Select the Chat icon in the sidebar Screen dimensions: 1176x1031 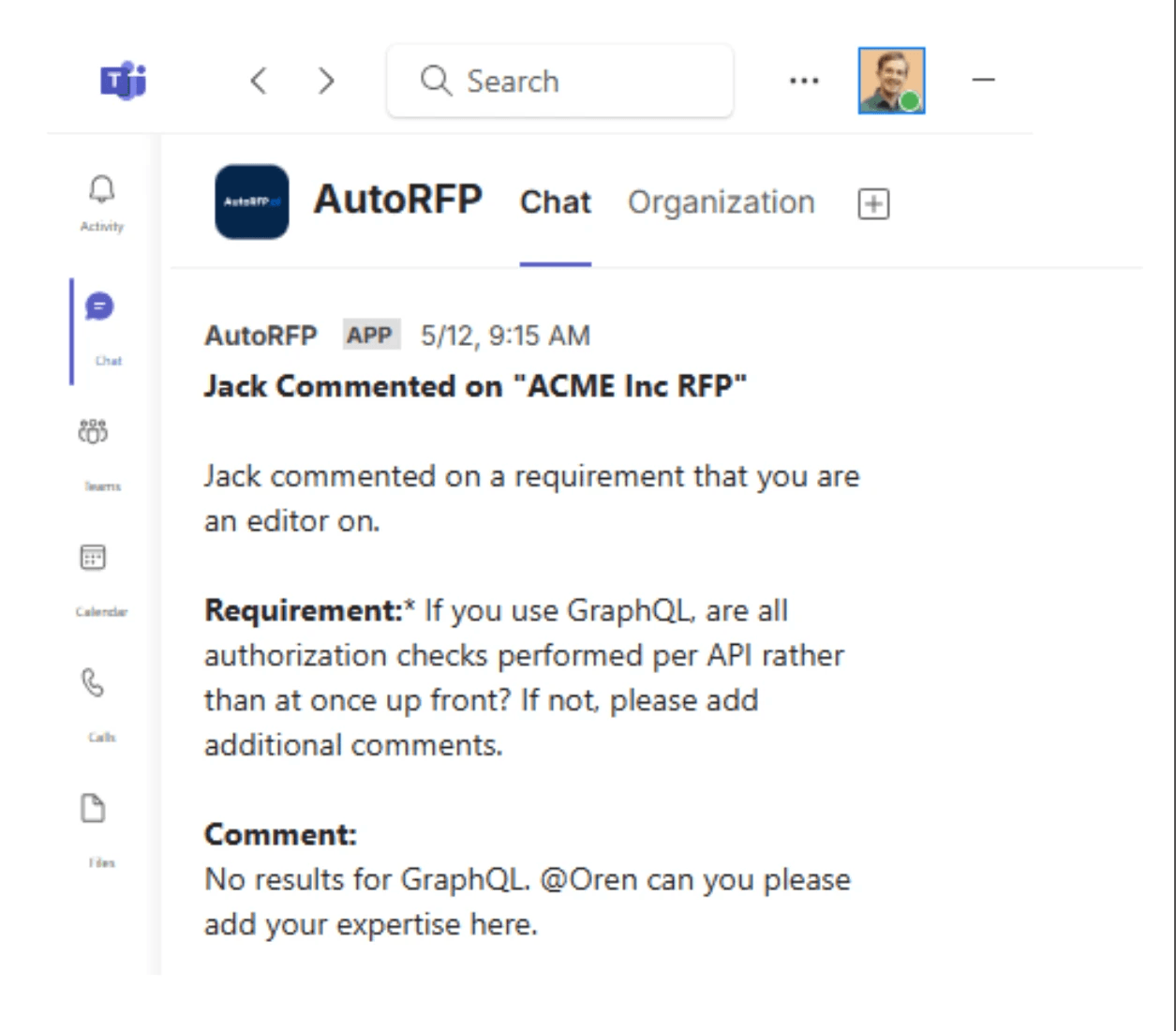101,319
